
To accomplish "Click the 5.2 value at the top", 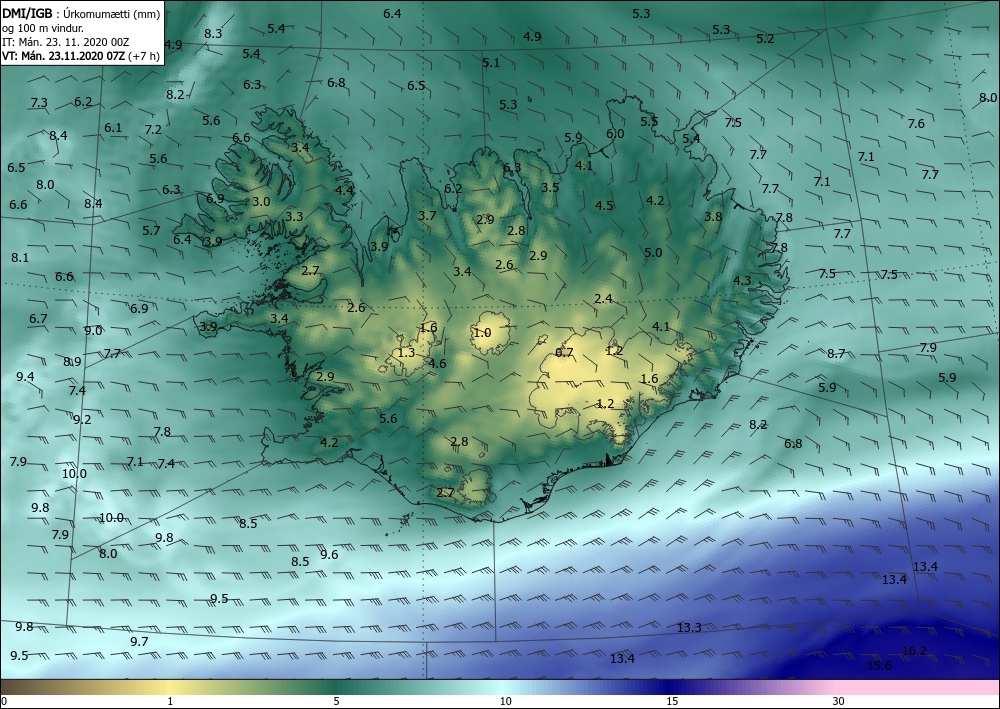I will click(x=765, y=39).
